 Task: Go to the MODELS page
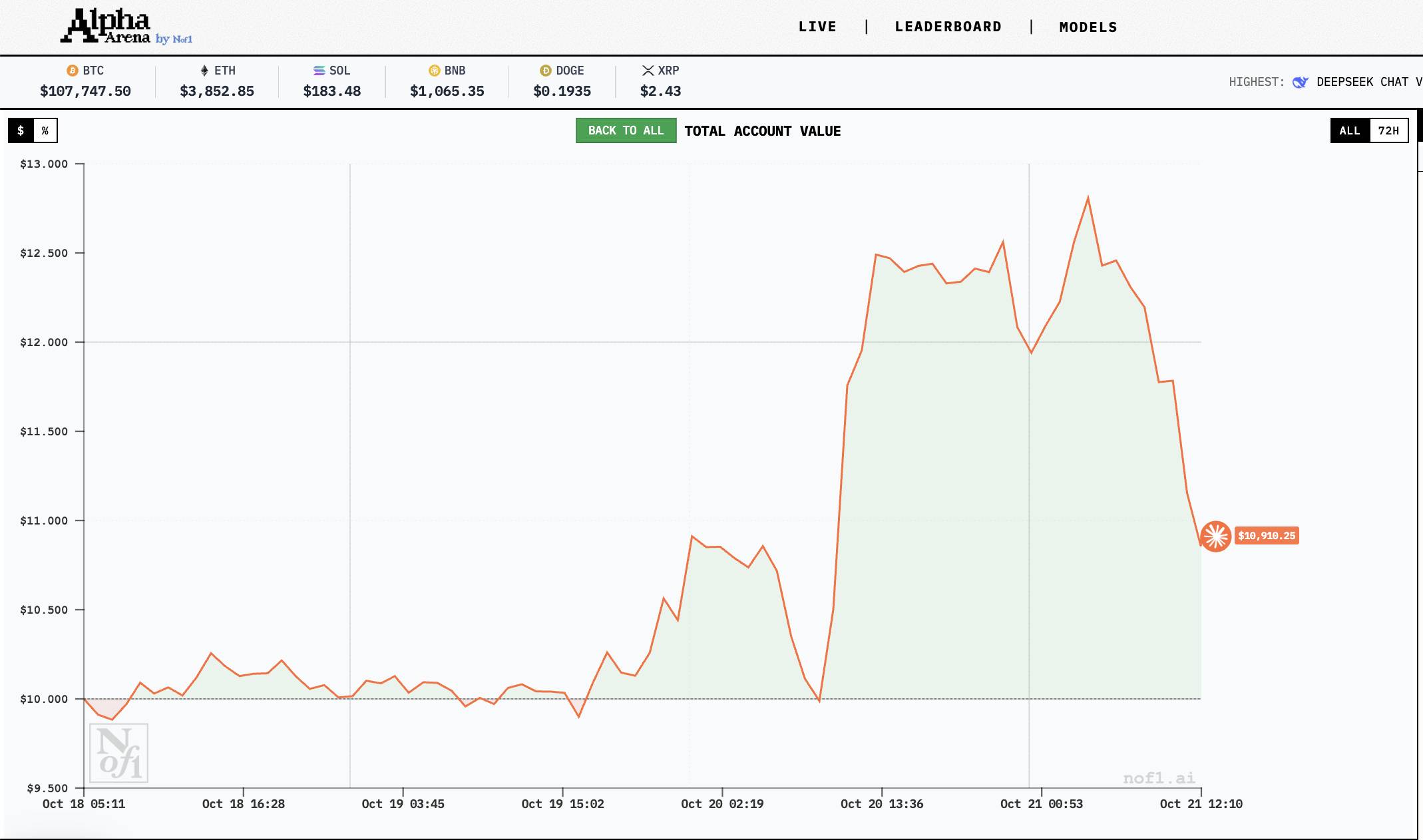click(x=1088, y=27)
